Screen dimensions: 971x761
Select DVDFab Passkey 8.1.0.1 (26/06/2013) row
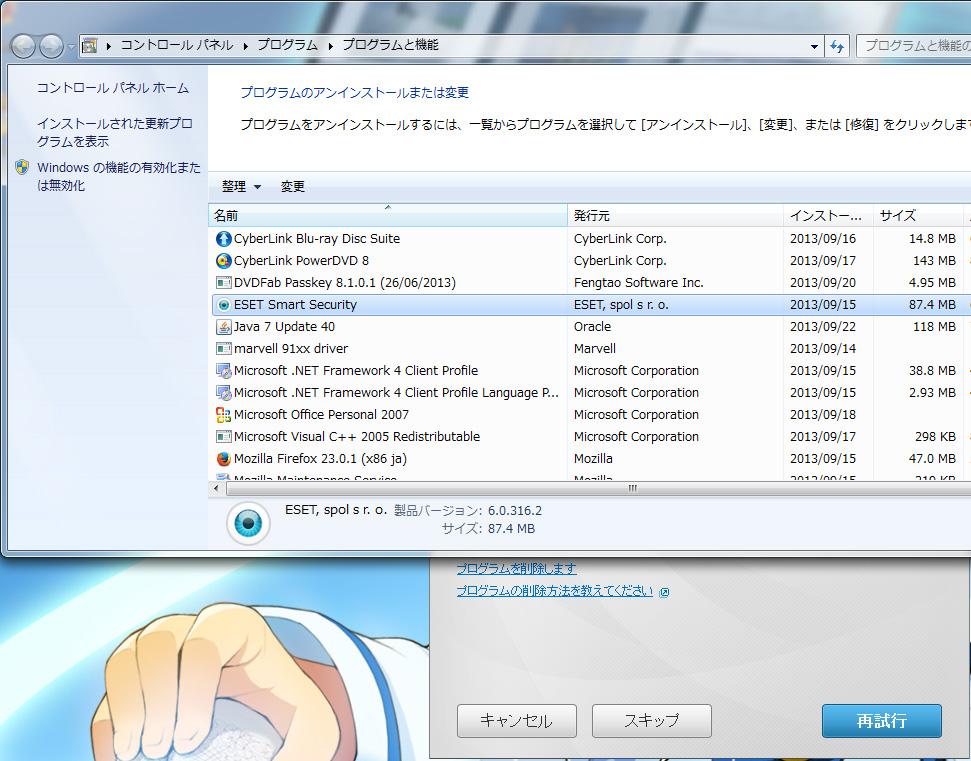coord(344,283)
